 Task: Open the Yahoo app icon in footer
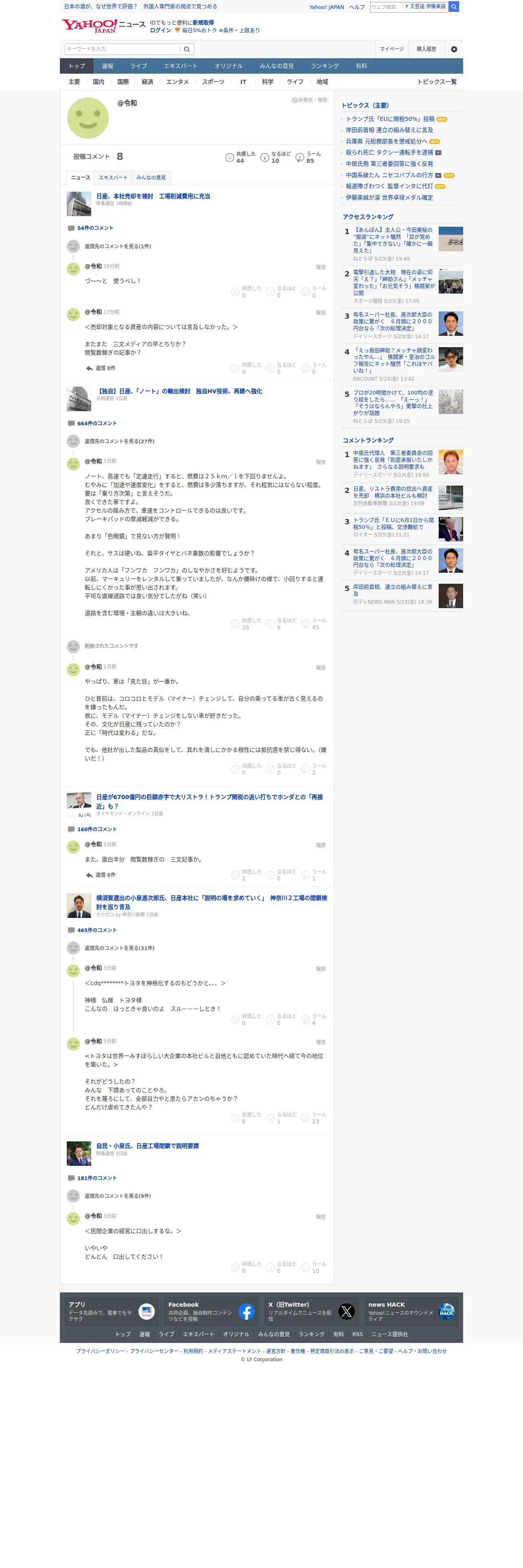(146, 1312)
